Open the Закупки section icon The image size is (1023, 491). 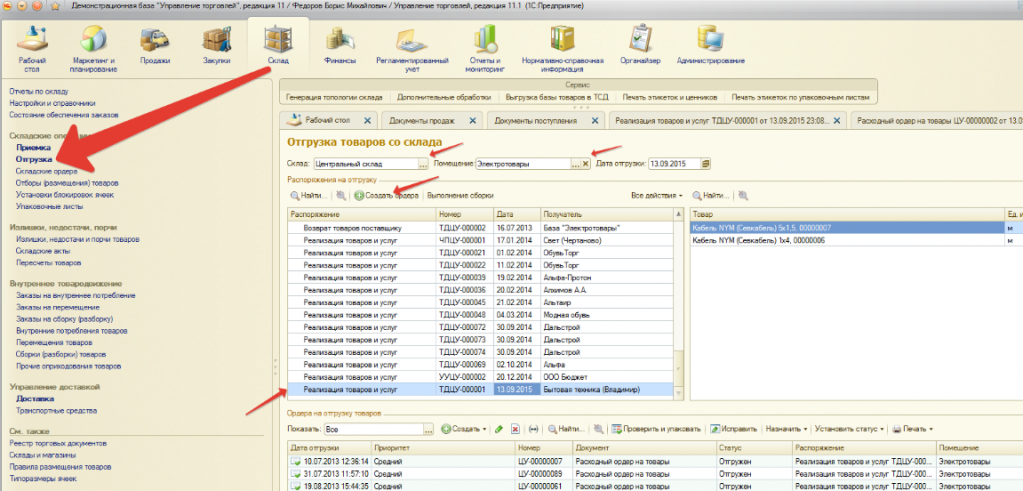tap(216, 43)
